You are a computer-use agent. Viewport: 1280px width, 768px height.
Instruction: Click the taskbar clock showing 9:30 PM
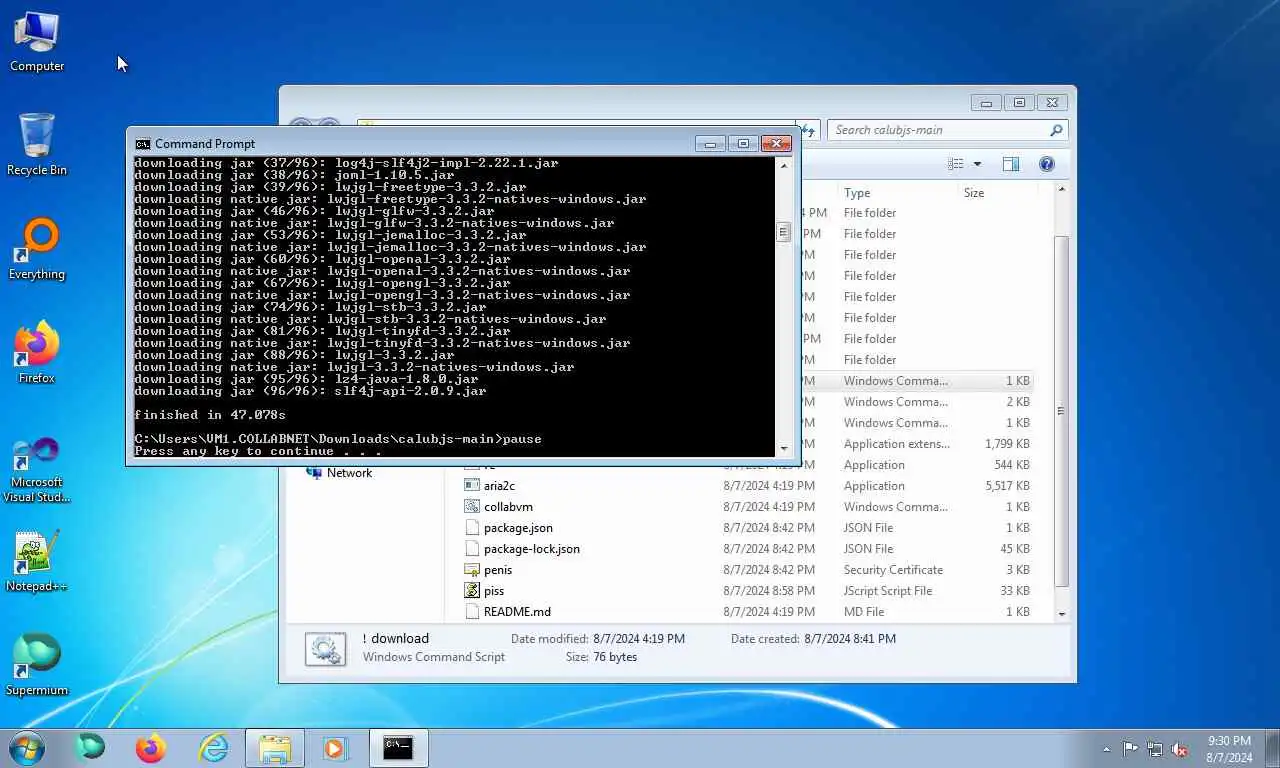click(1229, 749)
